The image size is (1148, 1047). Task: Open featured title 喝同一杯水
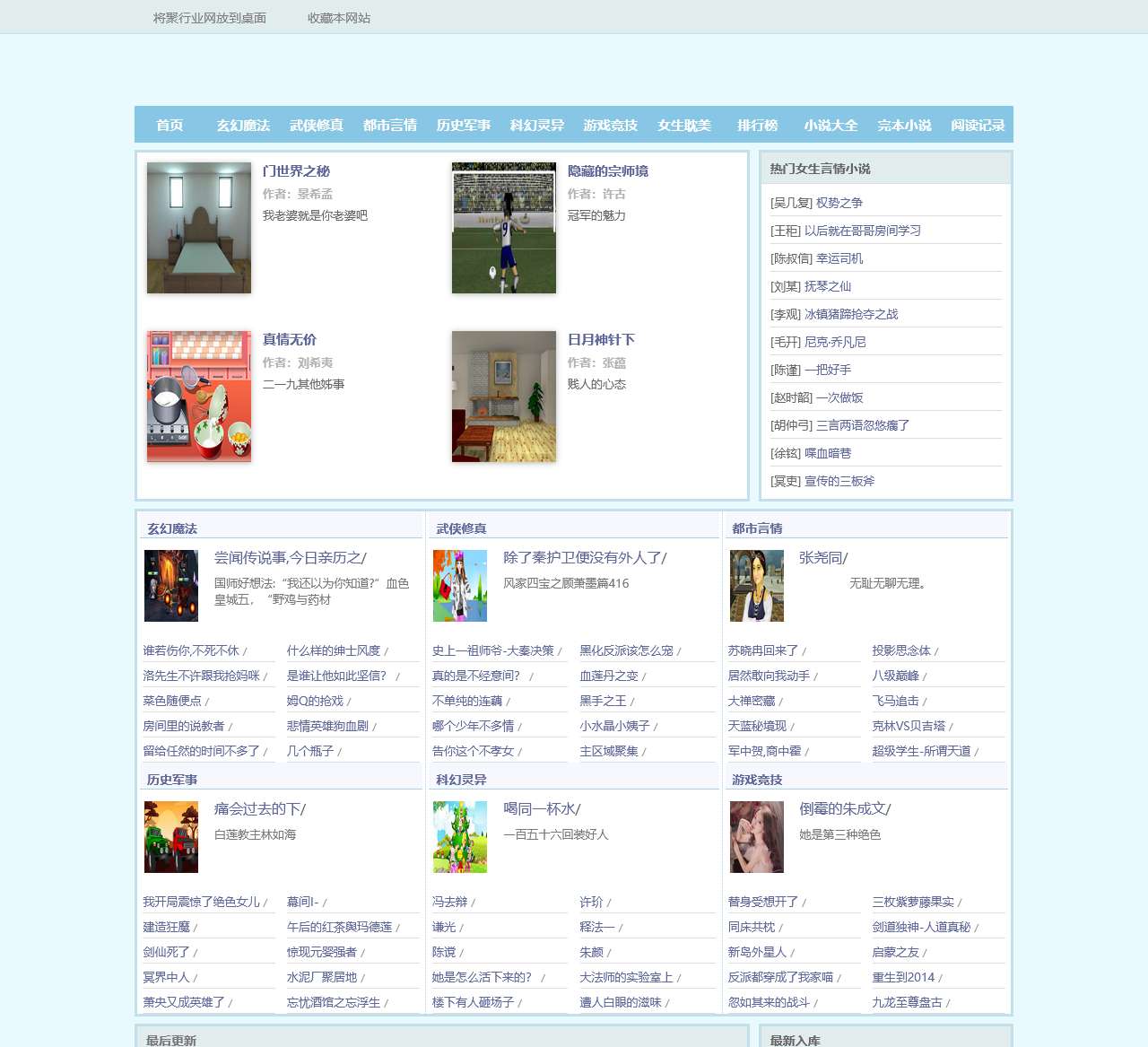pos(539,809)
